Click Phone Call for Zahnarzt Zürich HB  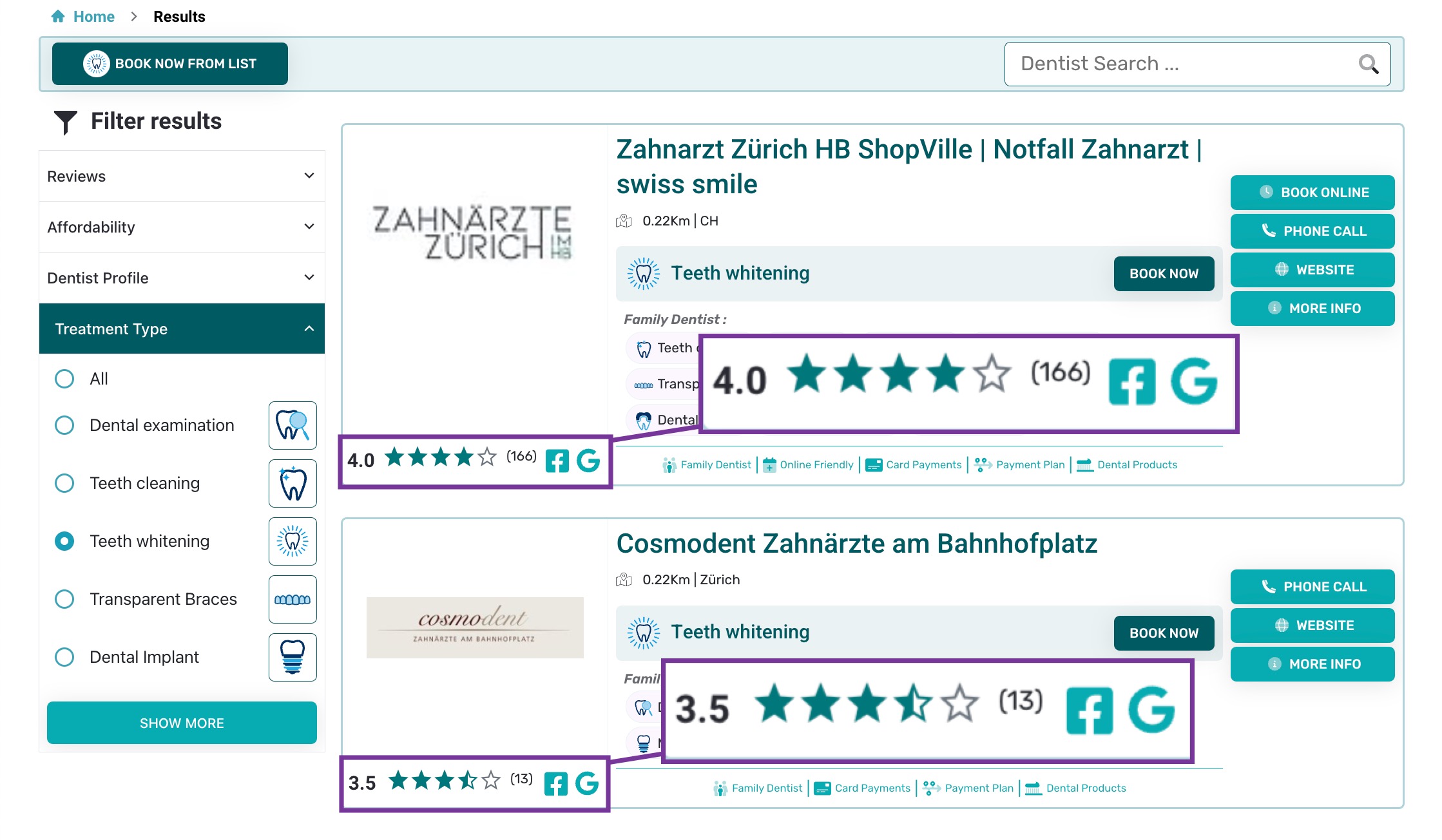pyautogui.click(x=1312, y=231)
